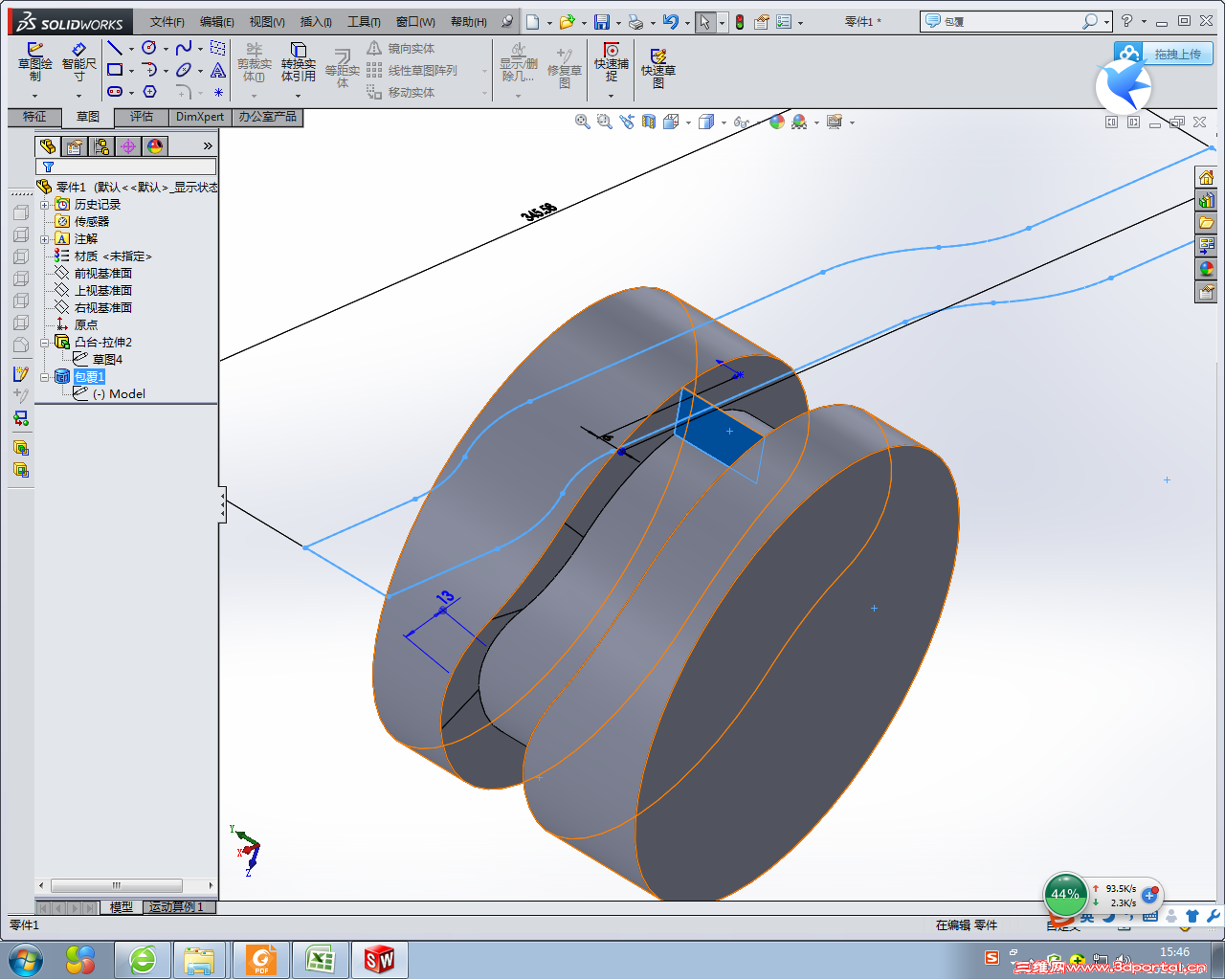The image size is (1225, 980).
Task: Click the Undo icon in top toolbar
Action: (x=671, y=22)
